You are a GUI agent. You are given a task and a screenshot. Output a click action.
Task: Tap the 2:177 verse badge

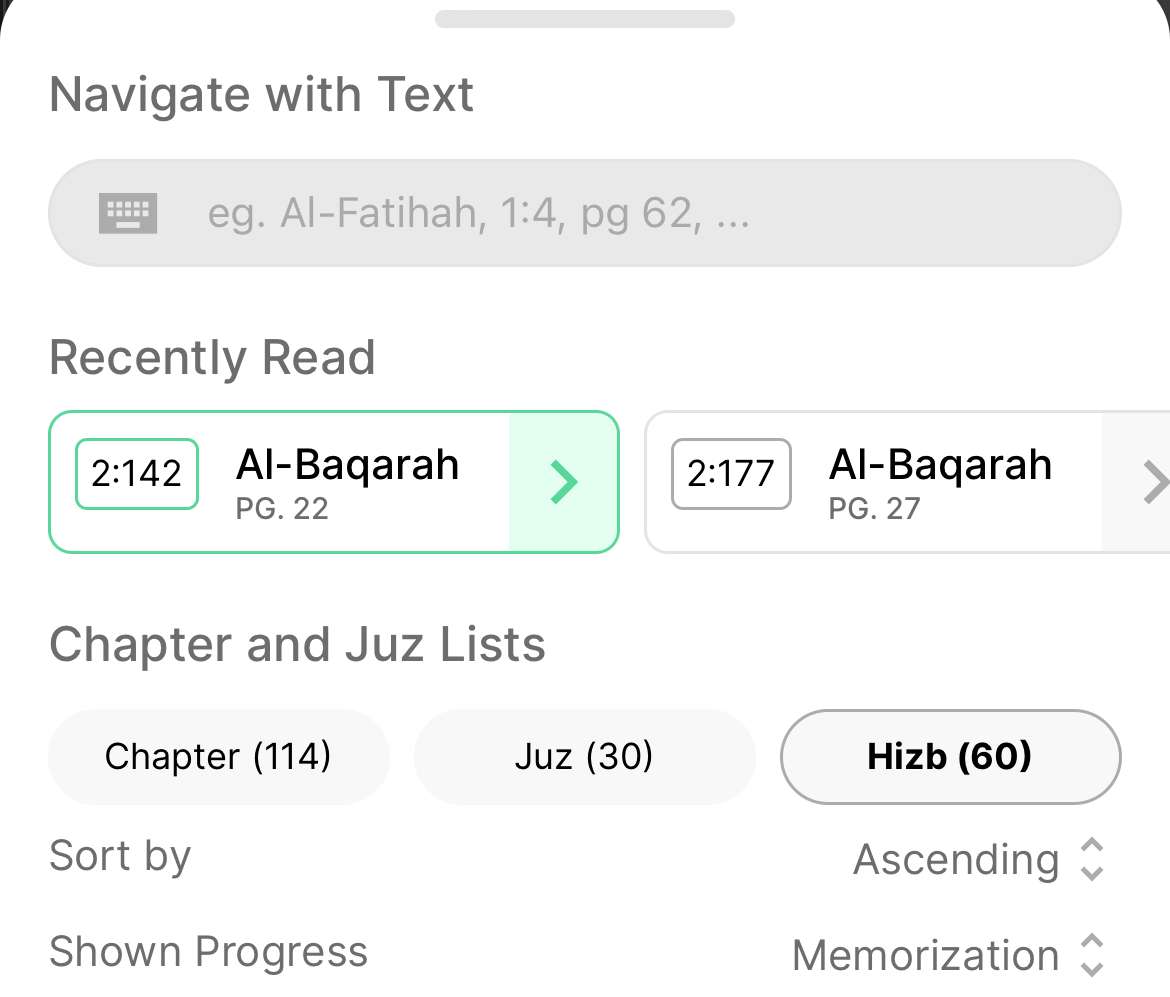tap(731, 474)
